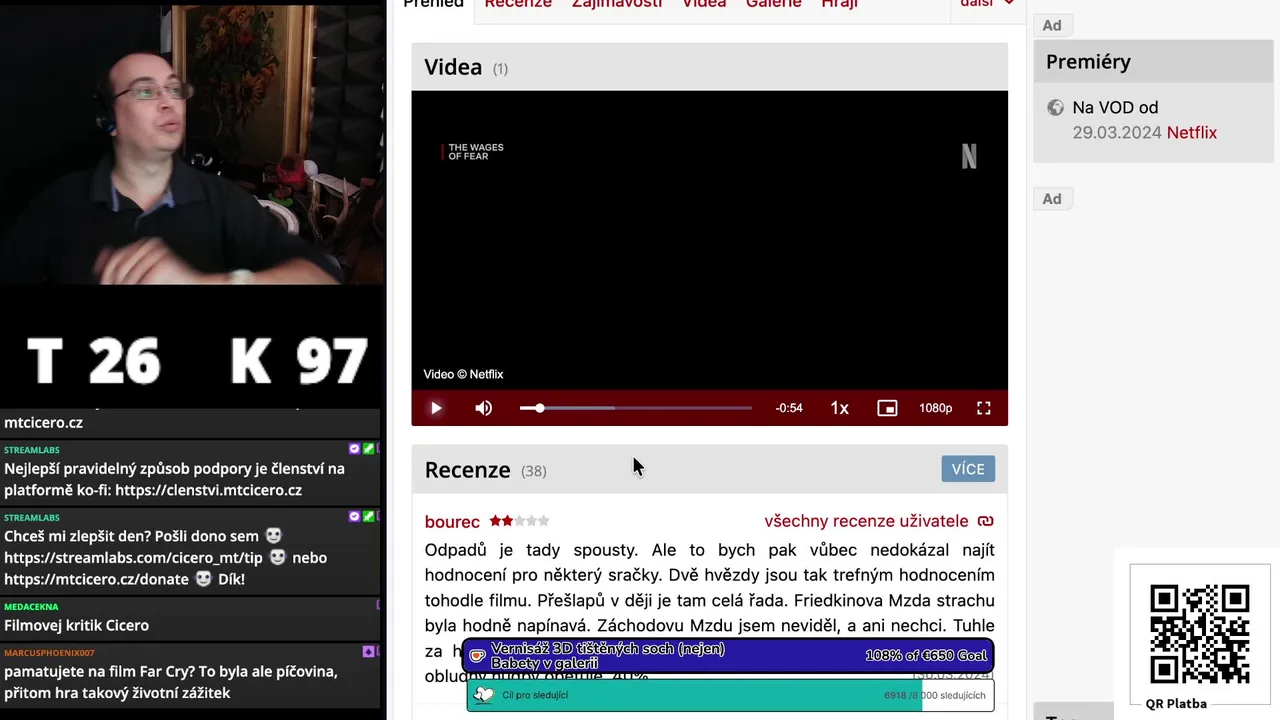Open the Hrají tab
1280x720 pixels.
[840, 5]
